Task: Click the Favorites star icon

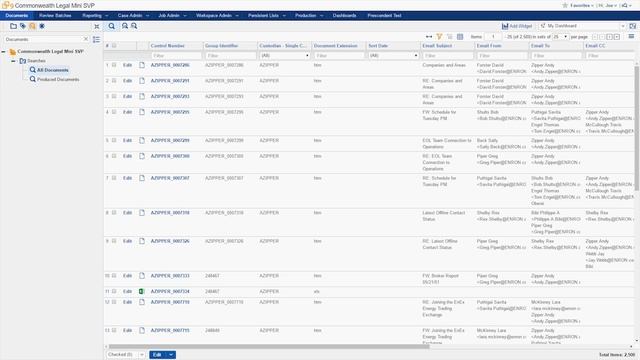Action: click(565, 5)
